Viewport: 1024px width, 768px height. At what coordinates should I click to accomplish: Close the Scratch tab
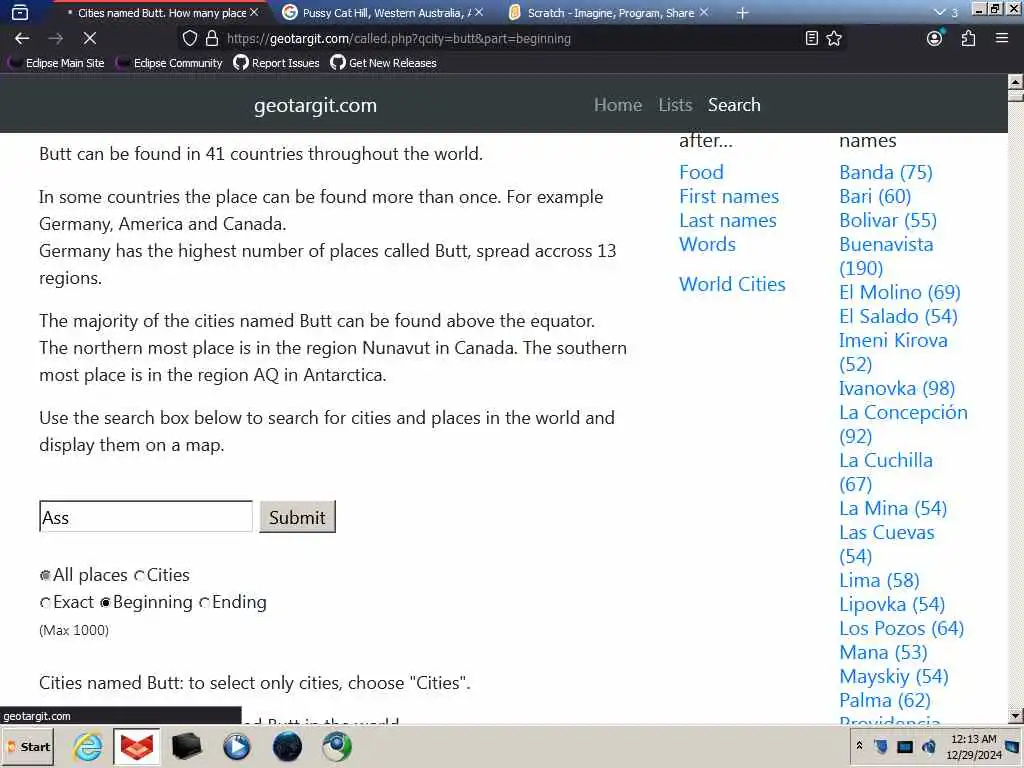pyautogui.click(x=703, y=12)
